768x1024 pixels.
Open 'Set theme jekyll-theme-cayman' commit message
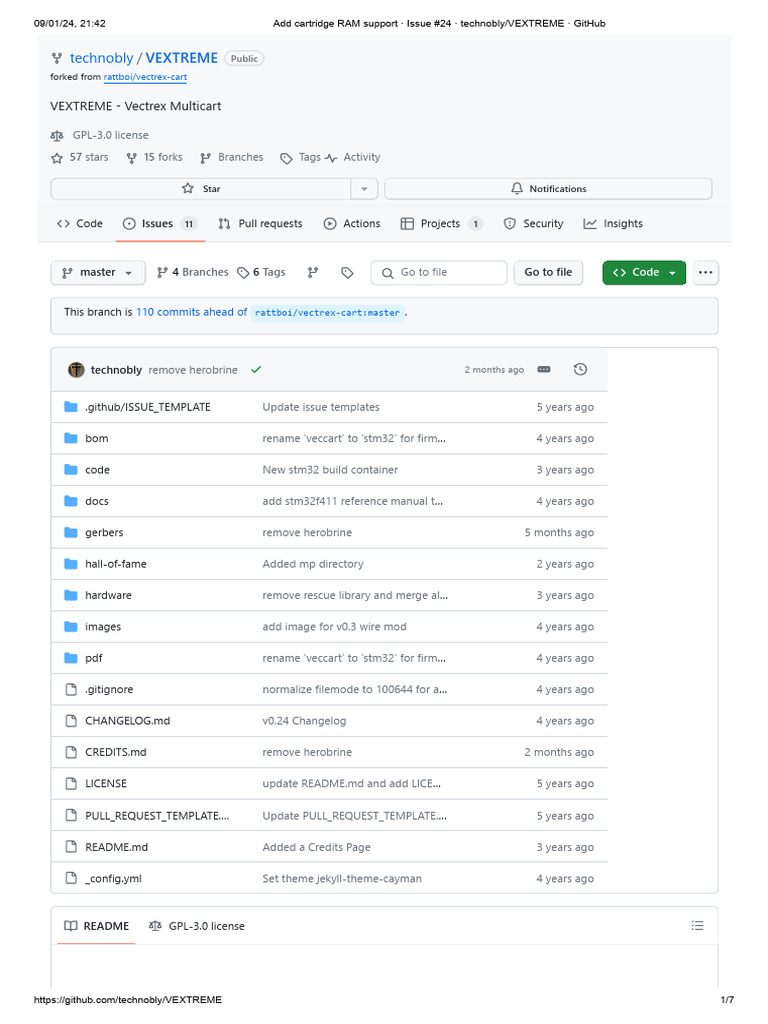pos(342,878)
